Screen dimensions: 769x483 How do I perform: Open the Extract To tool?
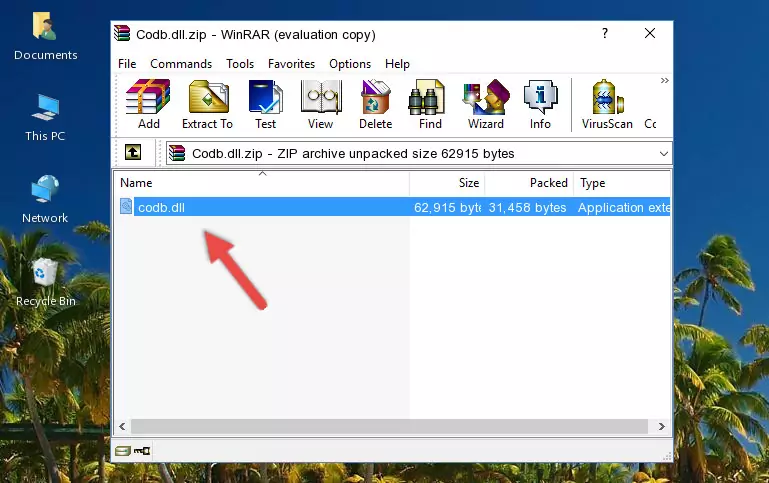click(x=207, y=104)
